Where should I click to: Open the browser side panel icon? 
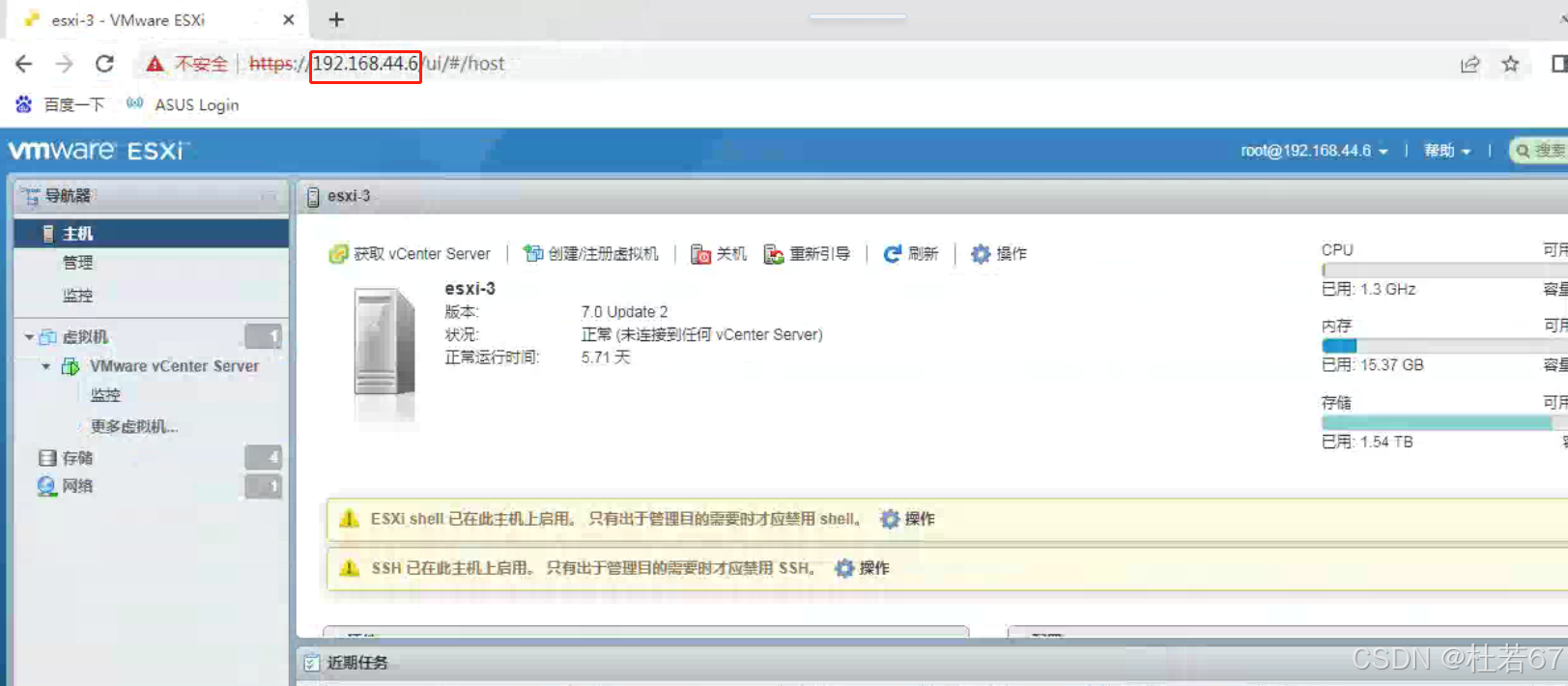pyautogui.click(x=1558, y=64)
